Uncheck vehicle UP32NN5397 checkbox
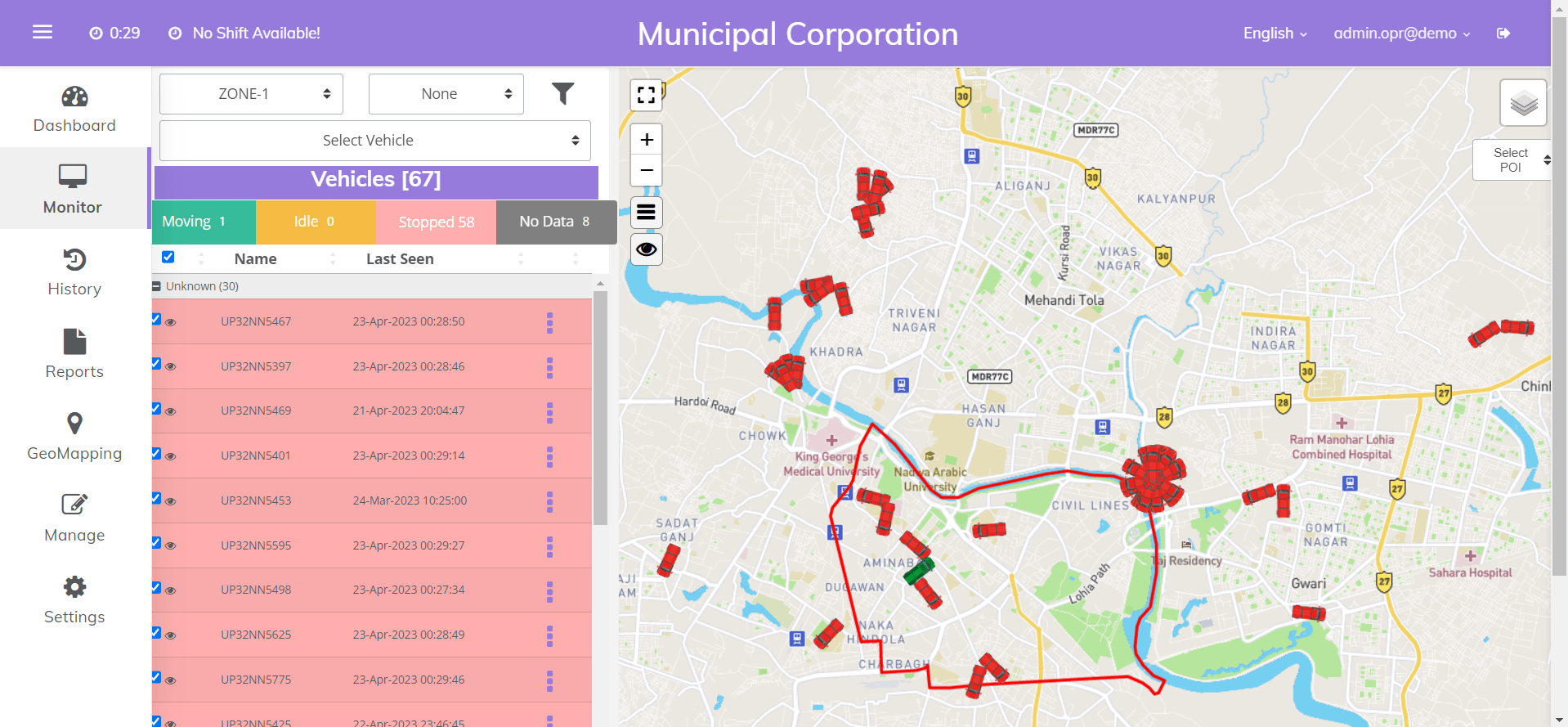 (x=156, y=363)
